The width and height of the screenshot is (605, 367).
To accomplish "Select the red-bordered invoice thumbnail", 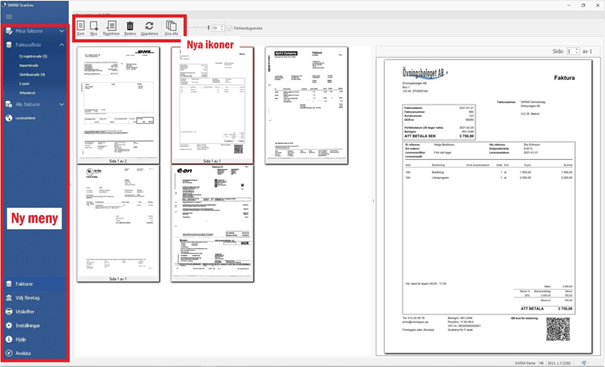I will 212,105.
